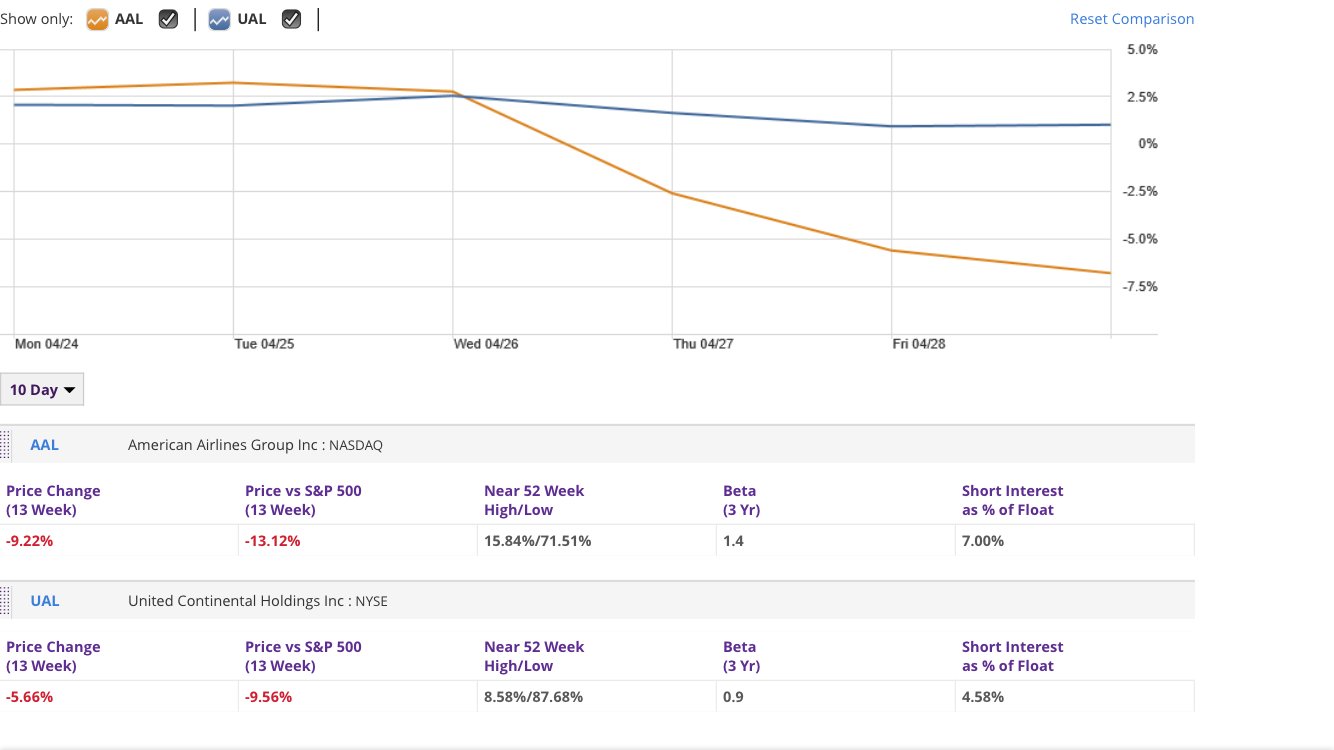Click the 8.58%/87.68% value
The width and height of the screenshot is (1334, 750).
533,697
